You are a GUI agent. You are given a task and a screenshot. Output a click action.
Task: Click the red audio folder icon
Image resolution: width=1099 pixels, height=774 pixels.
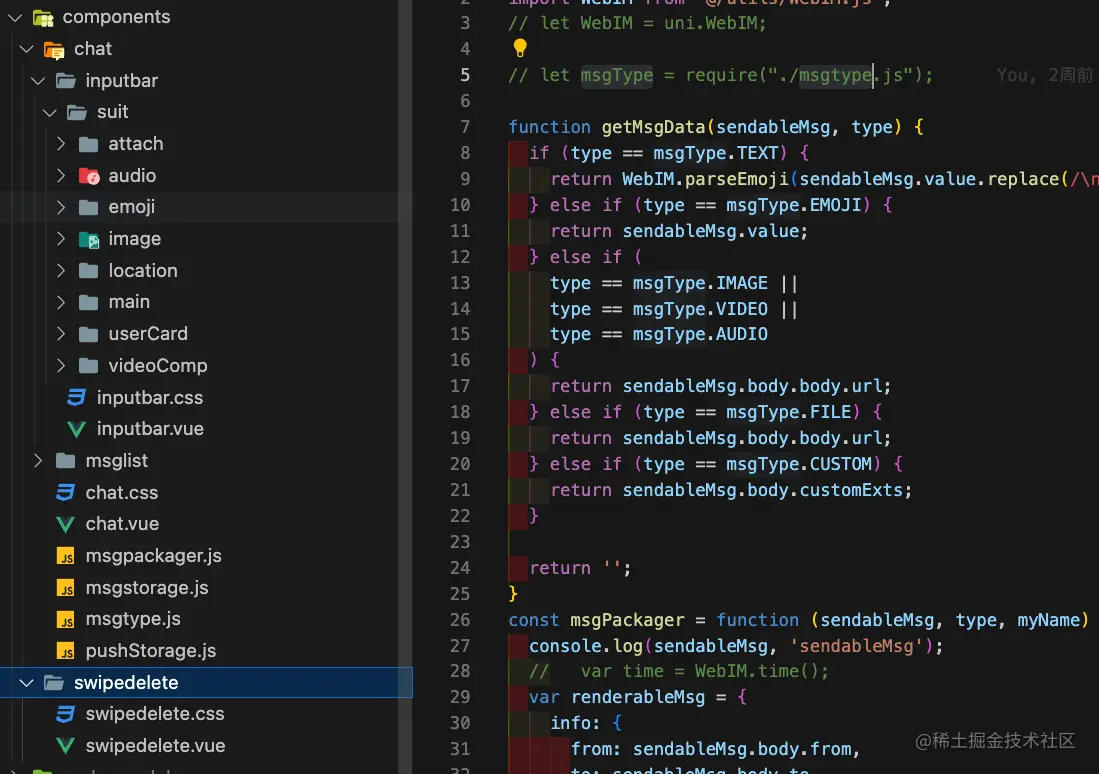(x=89, y=176)
